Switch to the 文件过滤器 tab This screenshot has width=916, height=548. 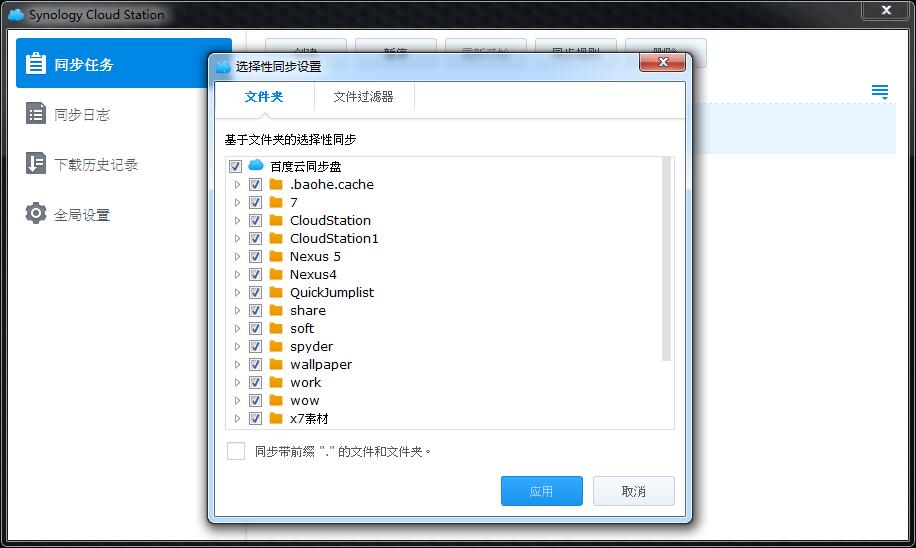[363, 96]
